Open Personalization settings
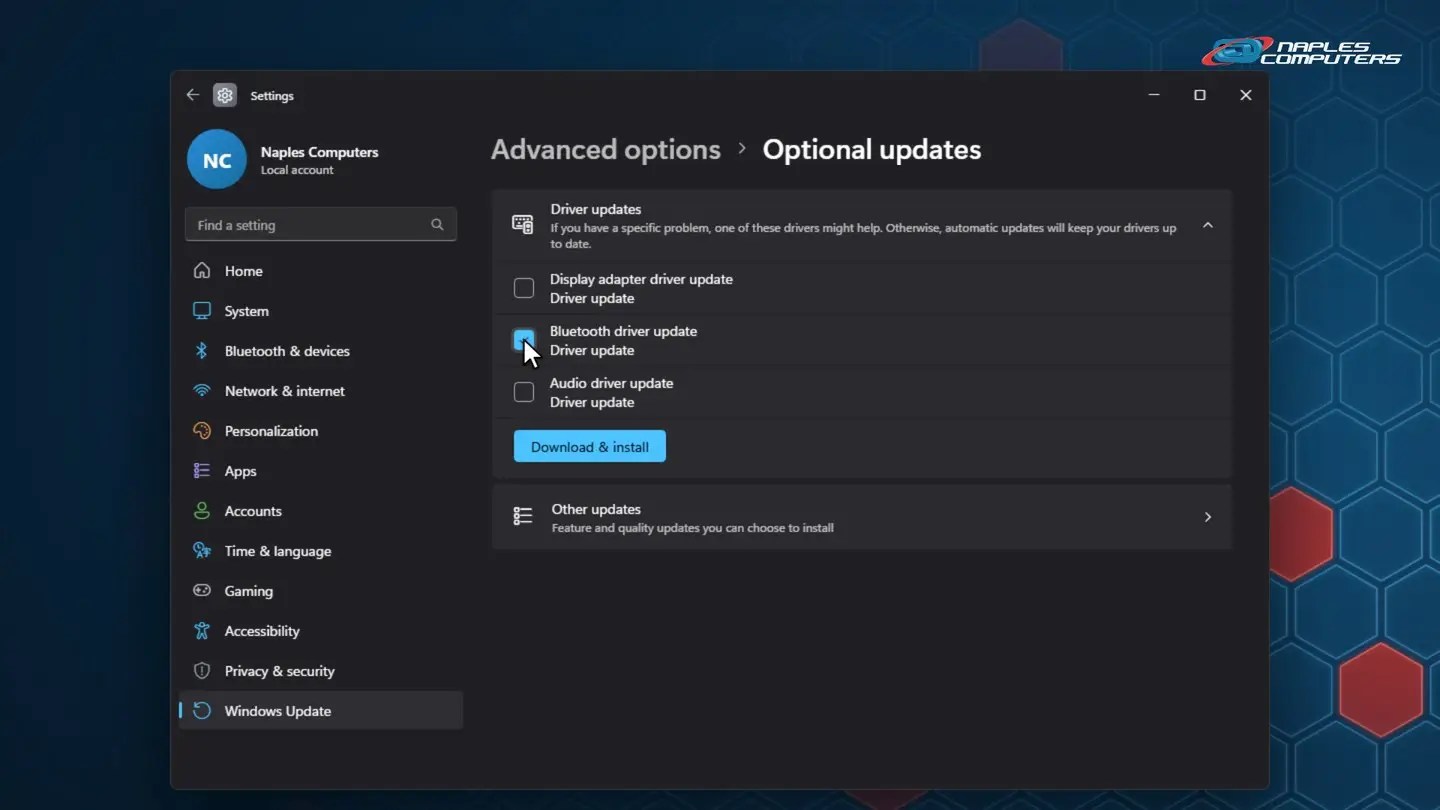 tap(321, 431)
